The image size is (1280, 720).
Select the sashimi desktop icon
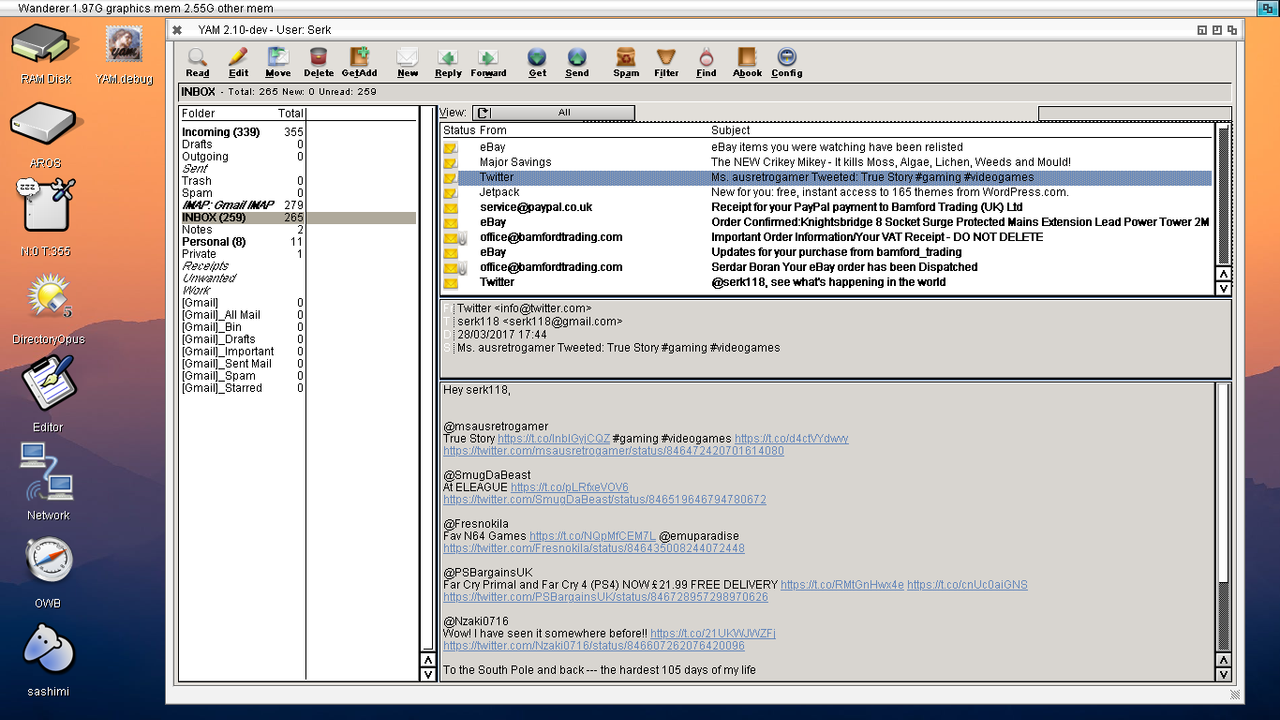[x=48, y=659]
